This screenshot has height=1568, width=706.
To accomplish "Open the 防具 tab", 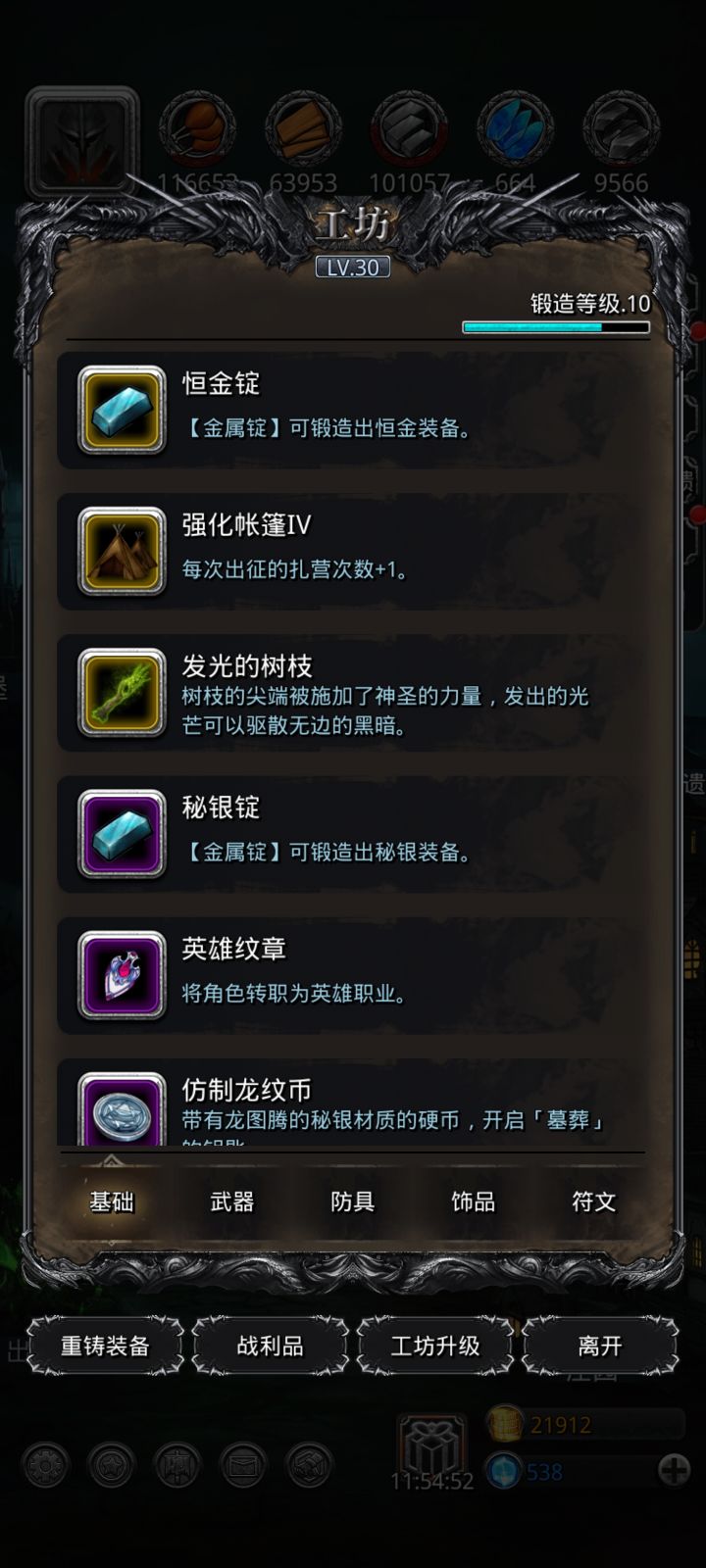I will click(x=353, y=1201).
